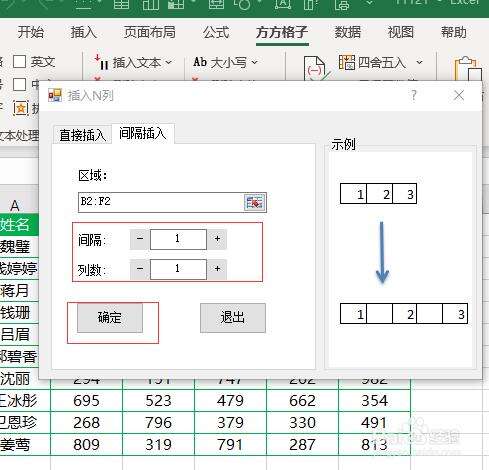
Task: Select the cell containing 319
Action: coord(158,445)
